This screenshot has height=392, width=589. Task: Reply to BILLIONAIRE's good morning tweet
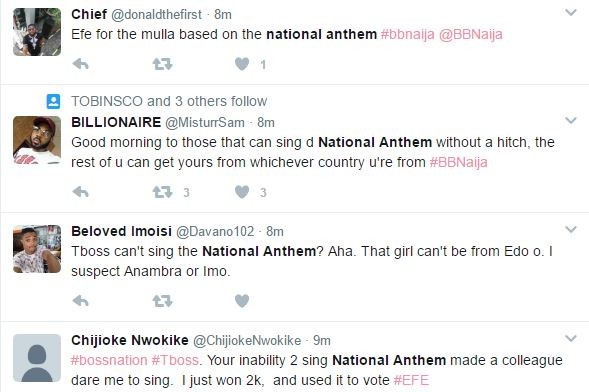pyautogui.click(x=80, y=192)
